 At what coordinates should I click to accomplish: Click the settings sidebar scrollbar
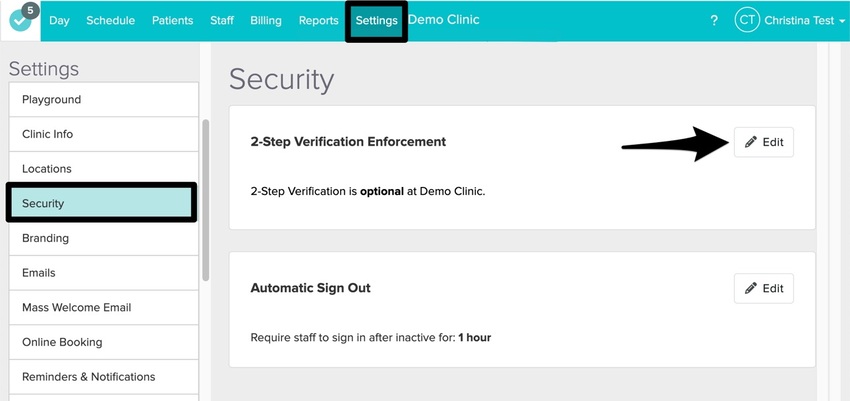click(206, 200)
